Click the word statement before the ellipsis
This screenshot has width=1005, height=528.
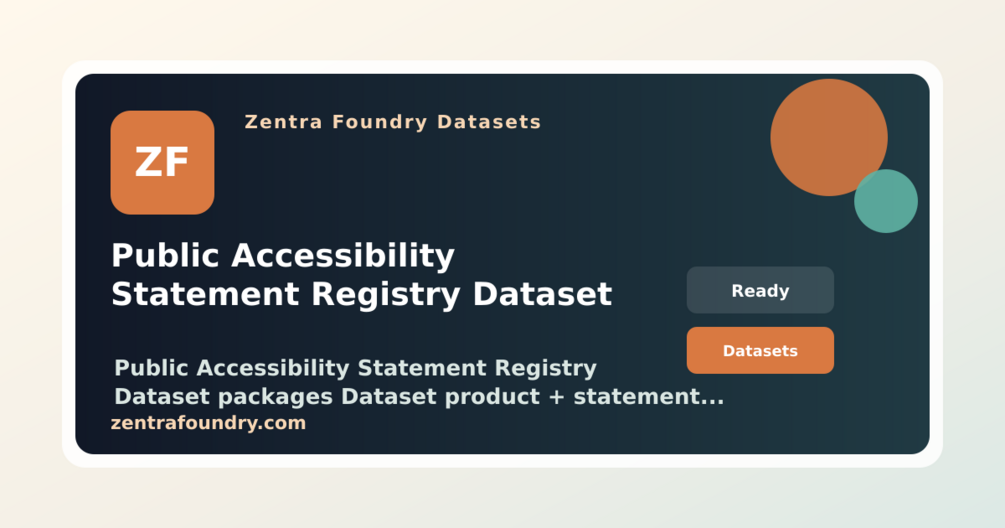636,397
